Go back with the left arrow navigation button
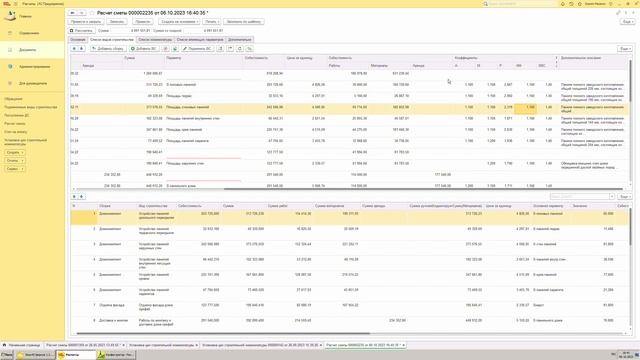Viewport: 640px width, 360px height. click(x=73, y=13)
